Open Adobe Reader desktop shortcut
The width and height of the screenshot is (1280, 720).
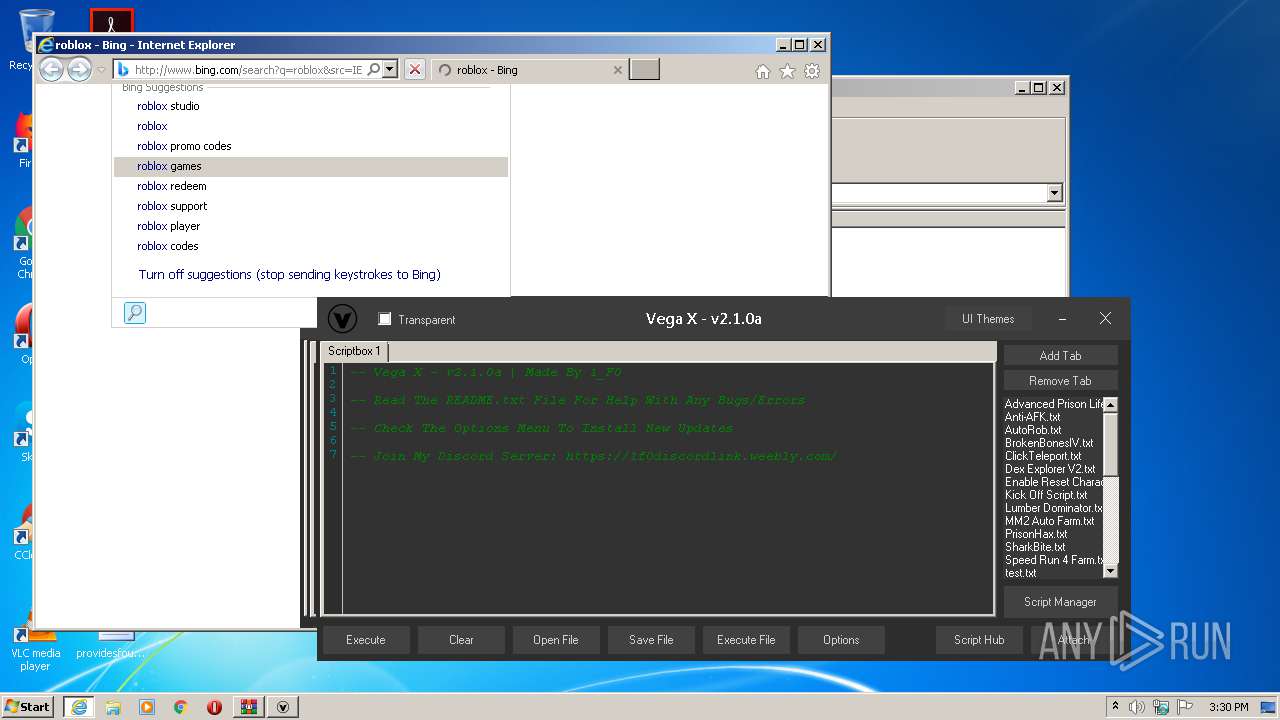(111, 22)
